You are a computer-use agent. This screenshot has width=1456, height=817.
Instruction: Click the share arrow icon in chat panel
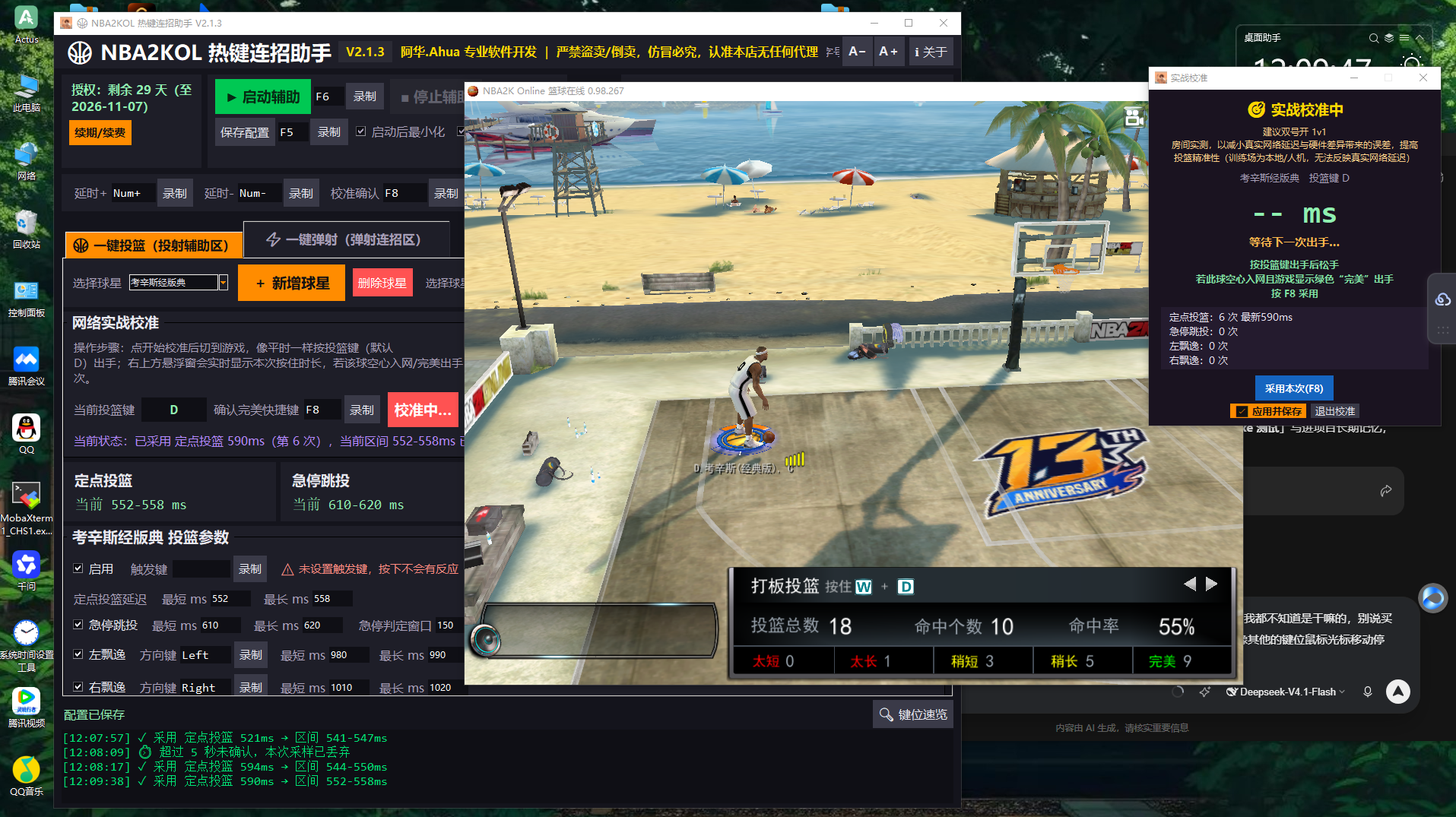[1386, 491]
